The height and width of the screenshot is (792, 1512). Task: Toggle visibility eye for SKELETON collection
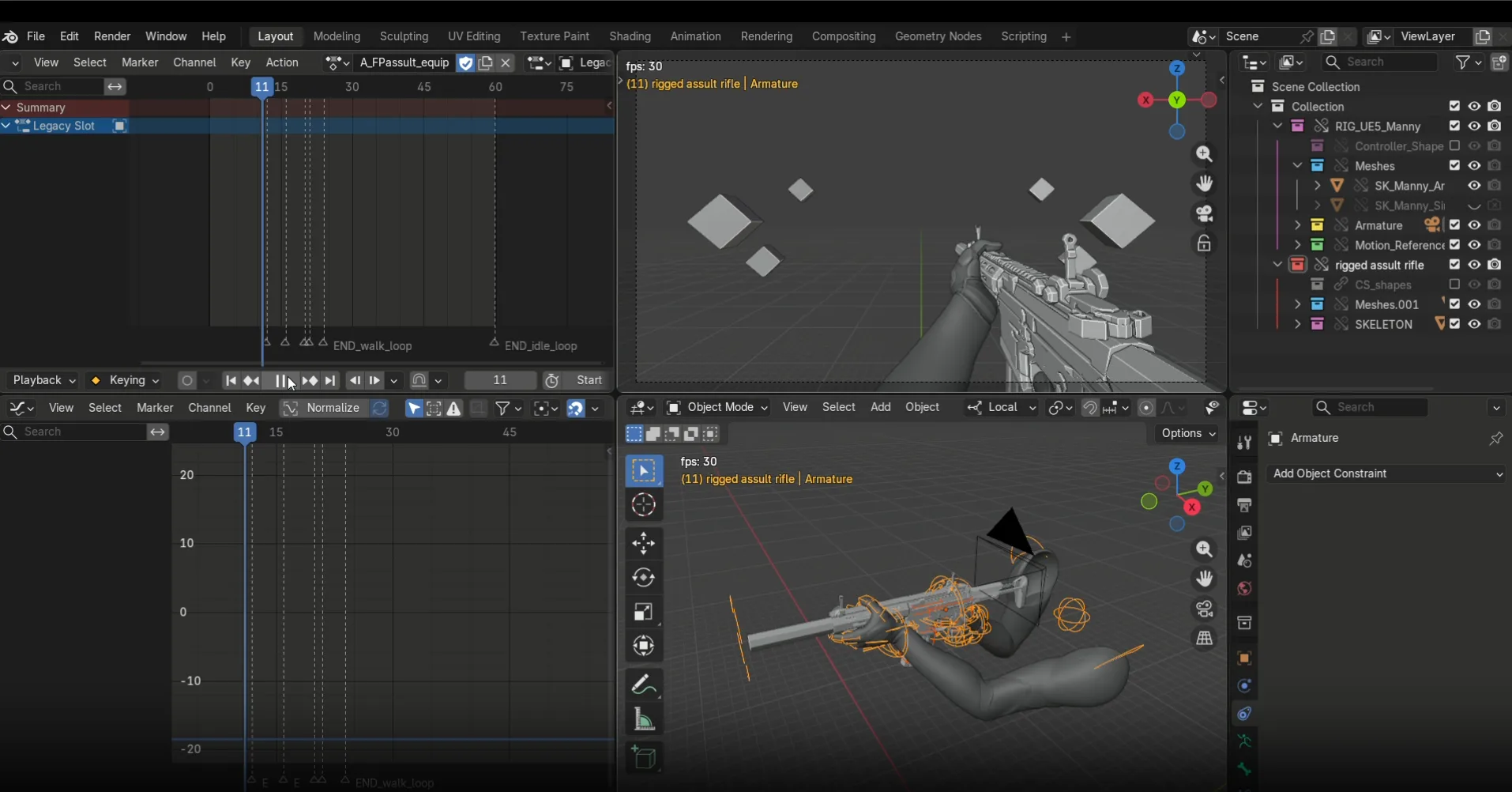[1474, 324]
